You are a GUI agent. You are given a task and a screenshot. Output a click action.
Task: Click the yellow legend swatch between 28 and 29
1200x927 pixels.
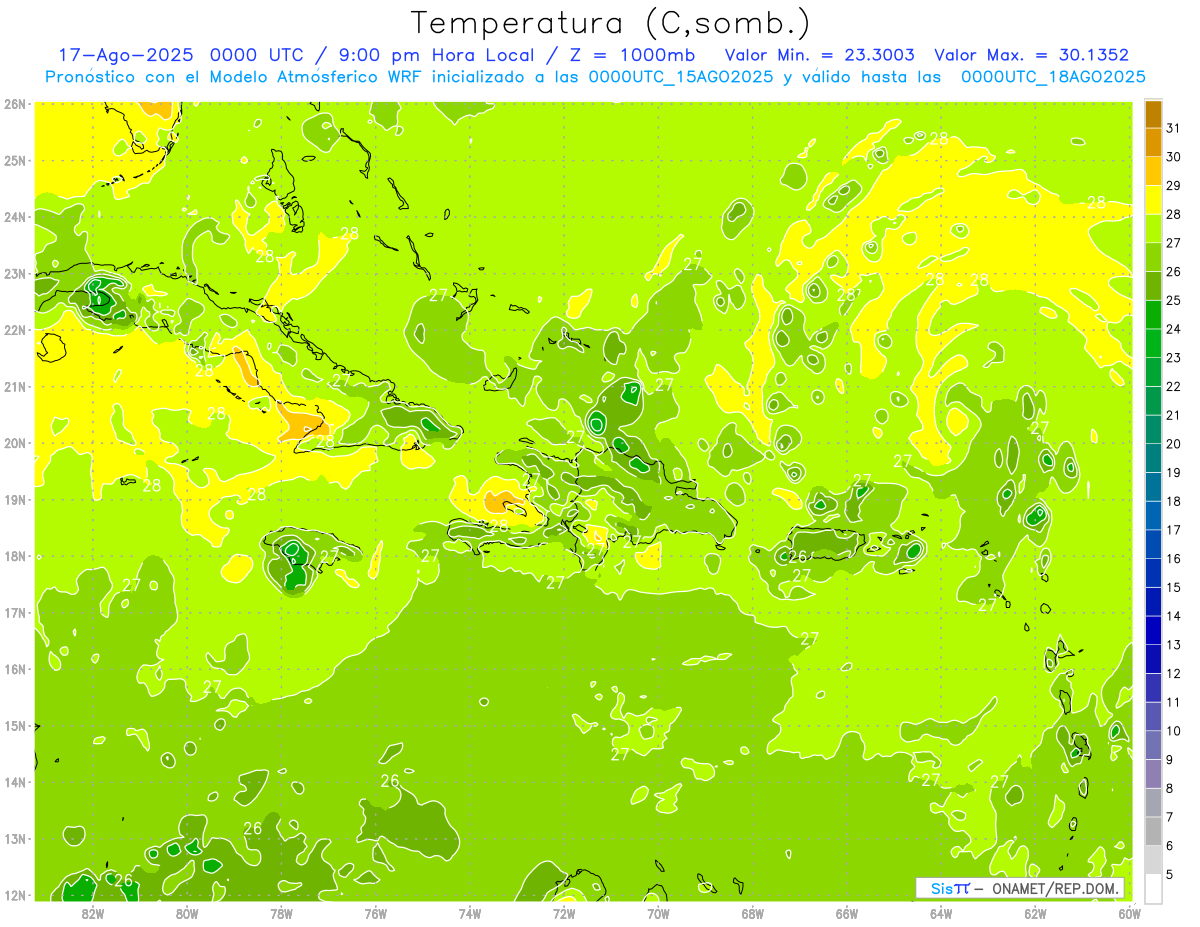point(1153,200)
